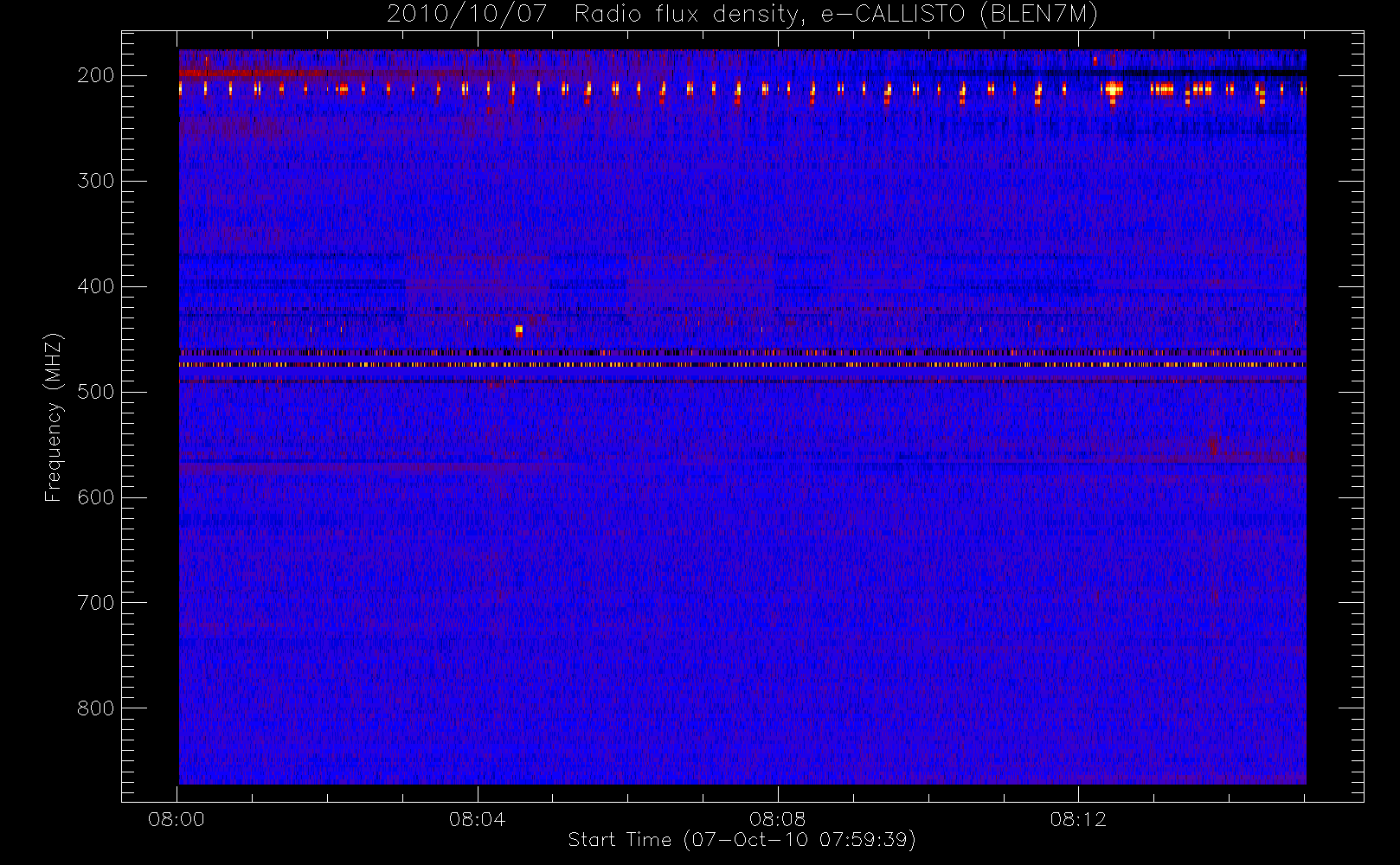Click the 800 frequency tick label
1400x865 pixels.
(95, 708)
